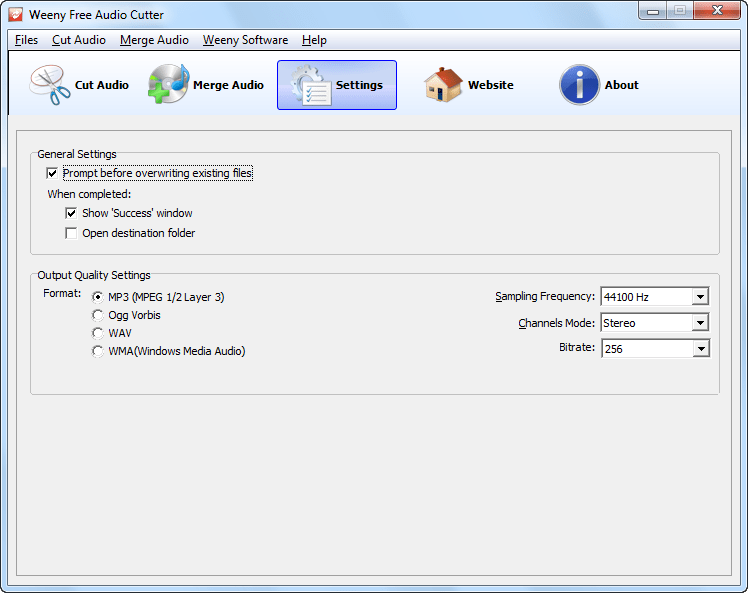The width and height of the screenshot is (748, 593).
Task: Click the Cut Audio toolbar label
Action: [x=102, y=85]
